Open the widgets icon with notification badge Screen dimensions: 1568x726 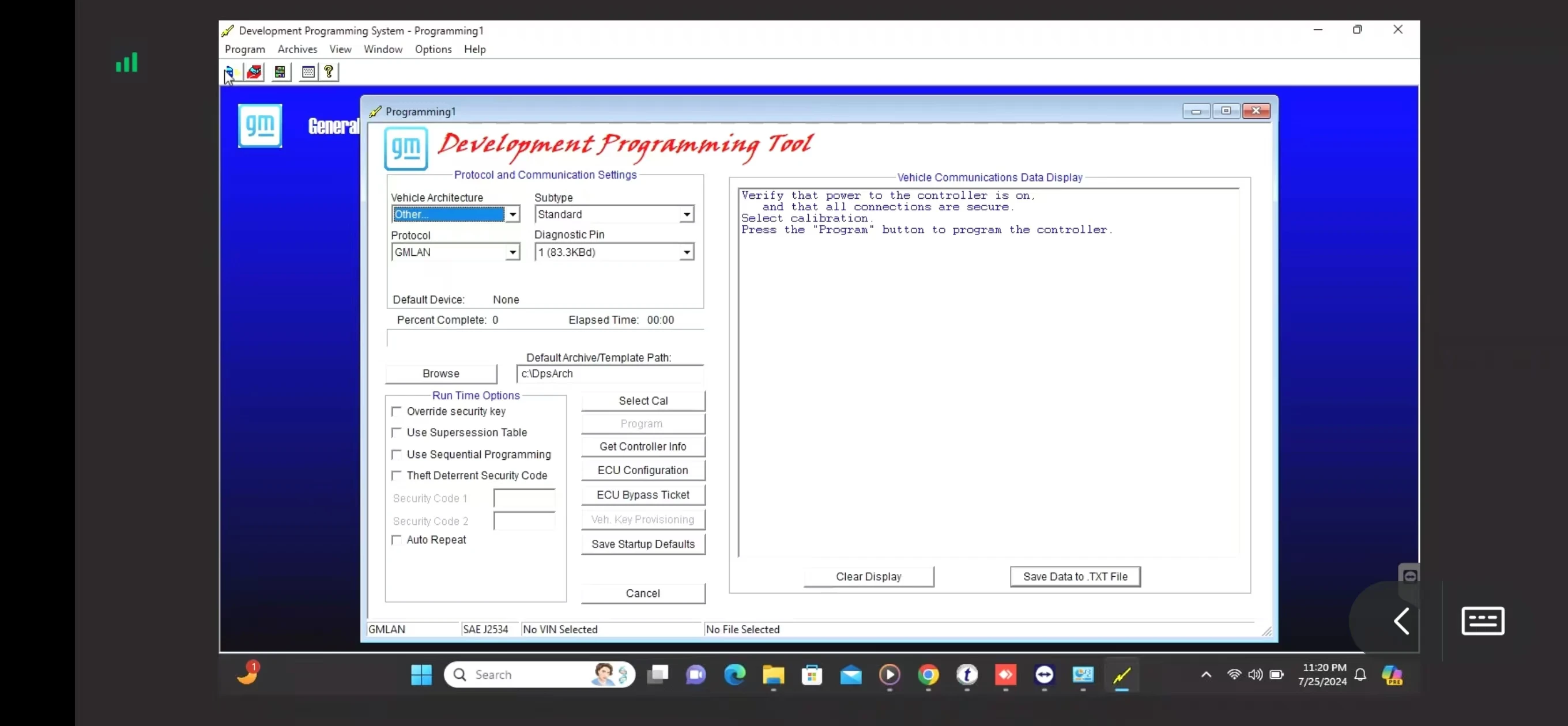point(248,673)
